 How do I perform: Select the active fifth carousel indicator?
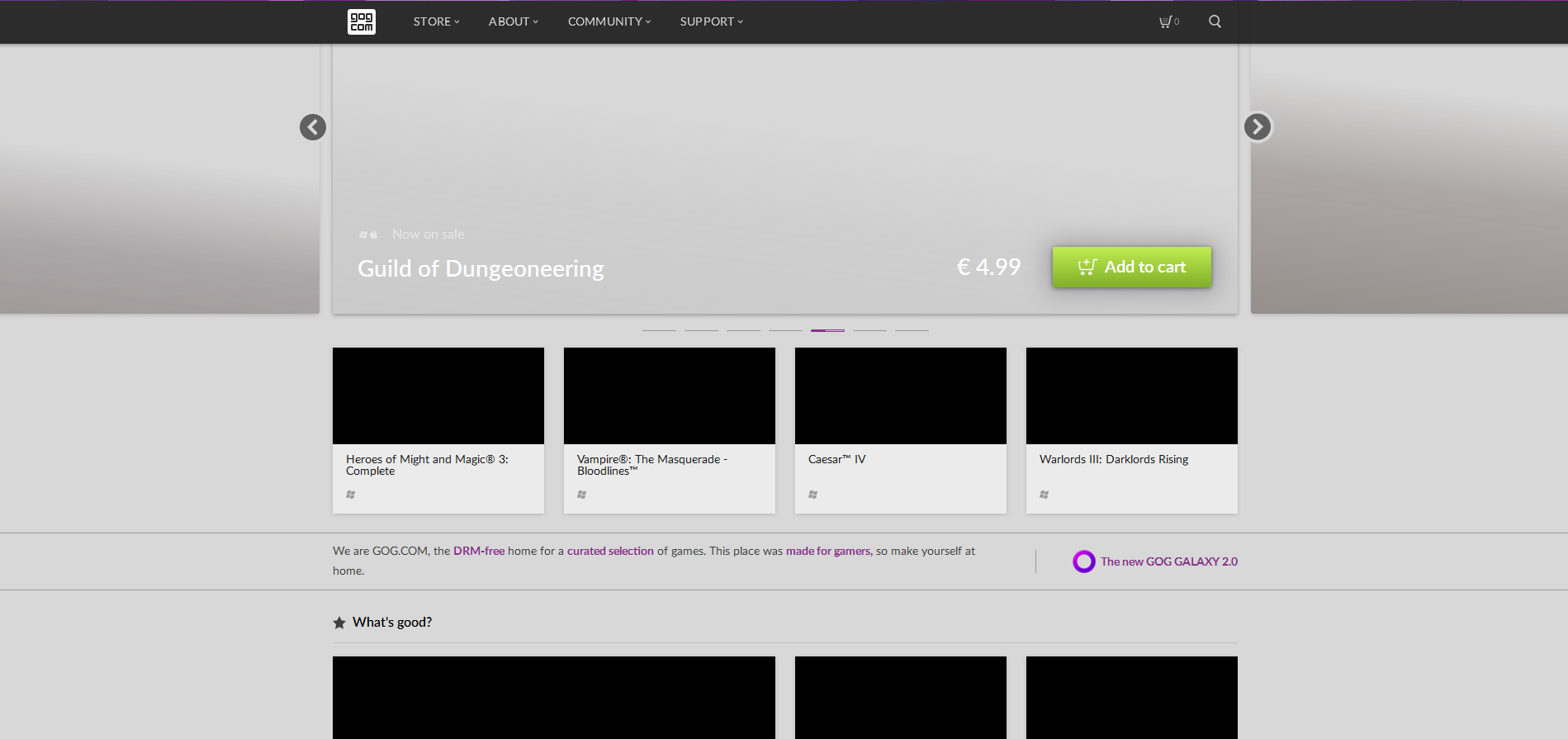pyautogui.click(x=827, y=330)
